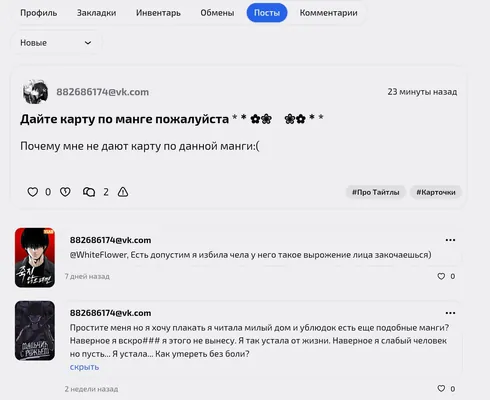This screenshot has width=490, height=400.
Task: Open the Закладки tab
Action: 96,13
